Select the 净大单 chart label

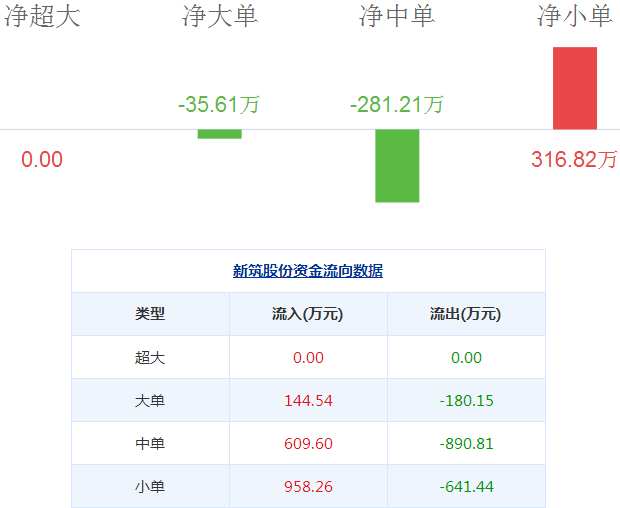point(220,16)
